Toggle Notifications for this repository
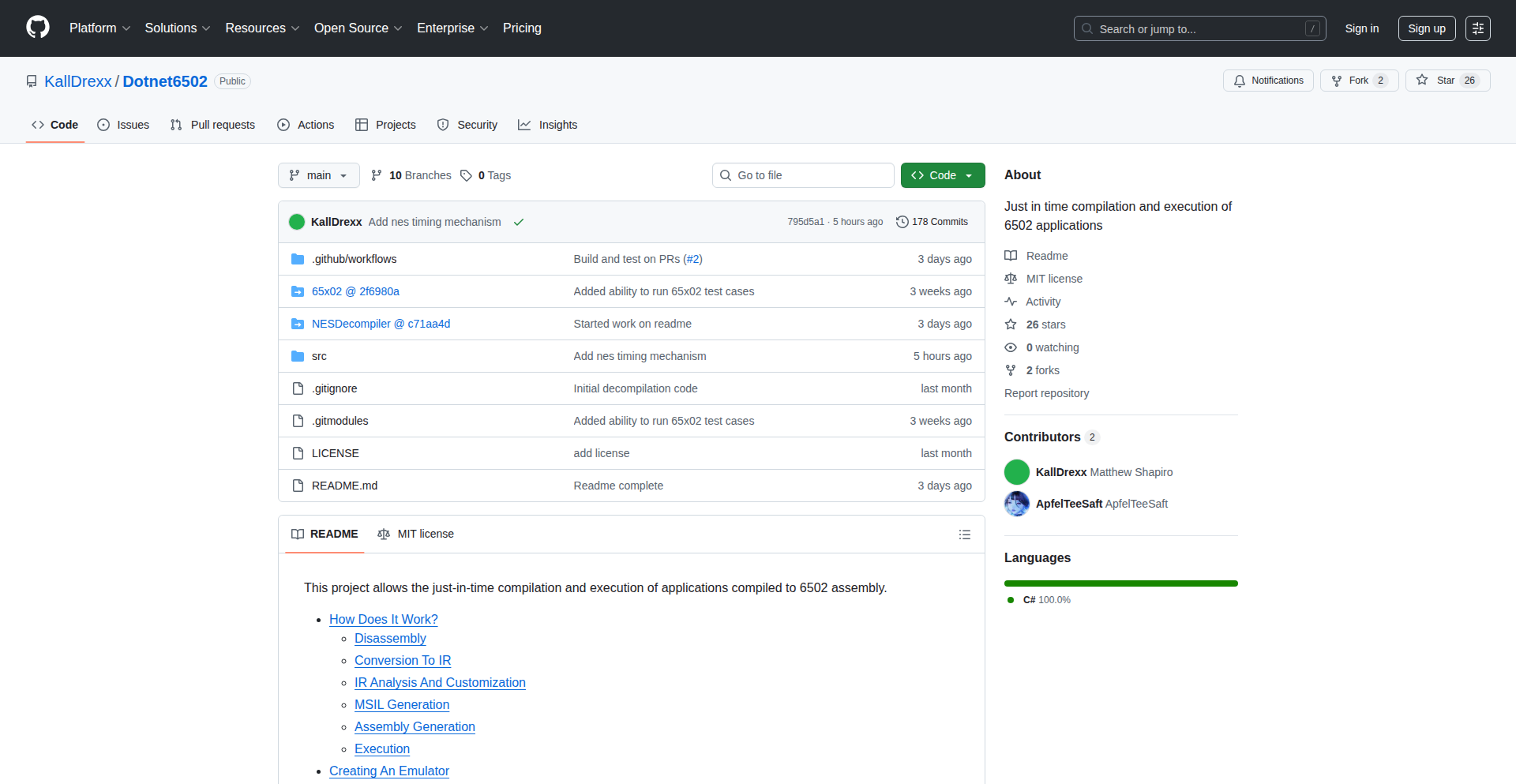Screen dimensions: 1516x784 tap(1268, 81)
